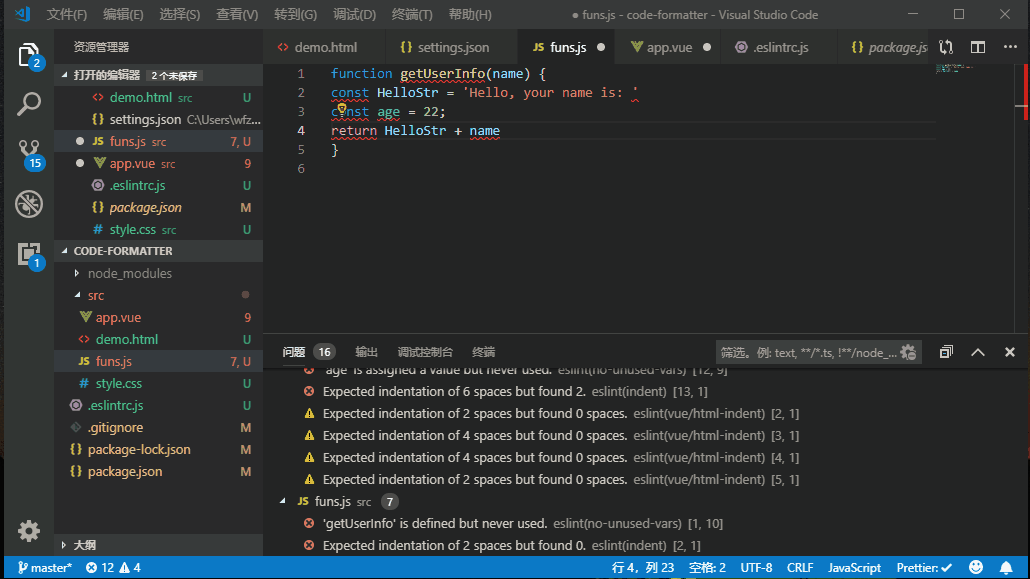Collapse the 打开的编辑器 section
The width and height of the screenshot is (1030, 579).
click(158, 75)
